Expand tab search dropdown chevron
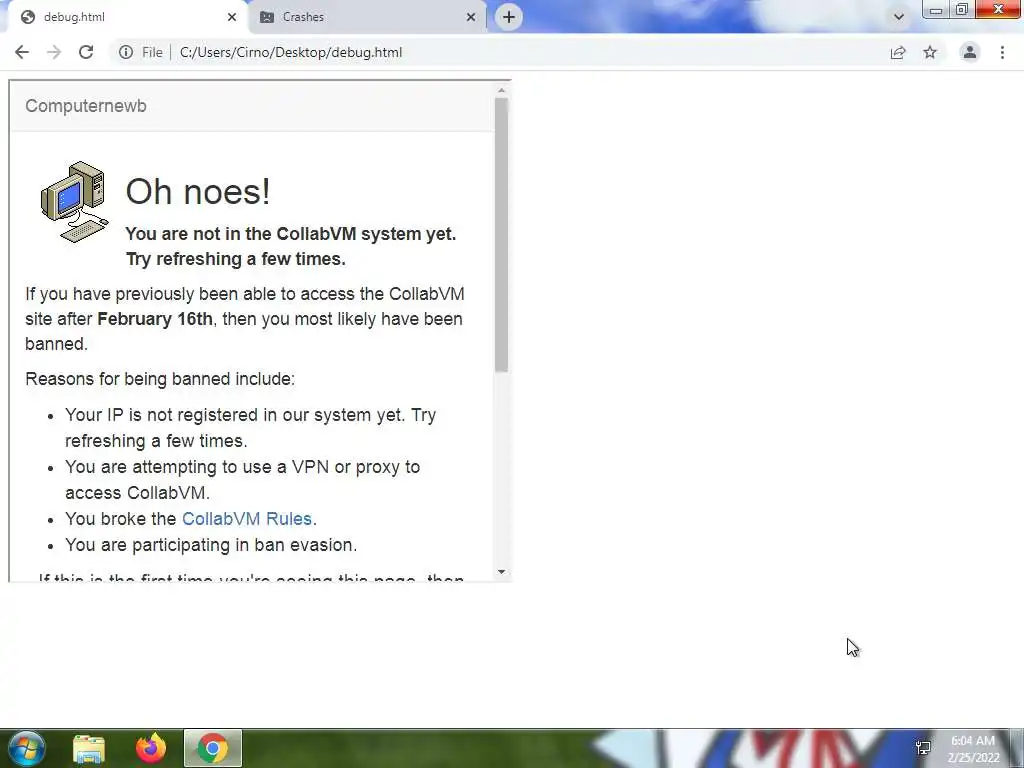 coord(899,17)
